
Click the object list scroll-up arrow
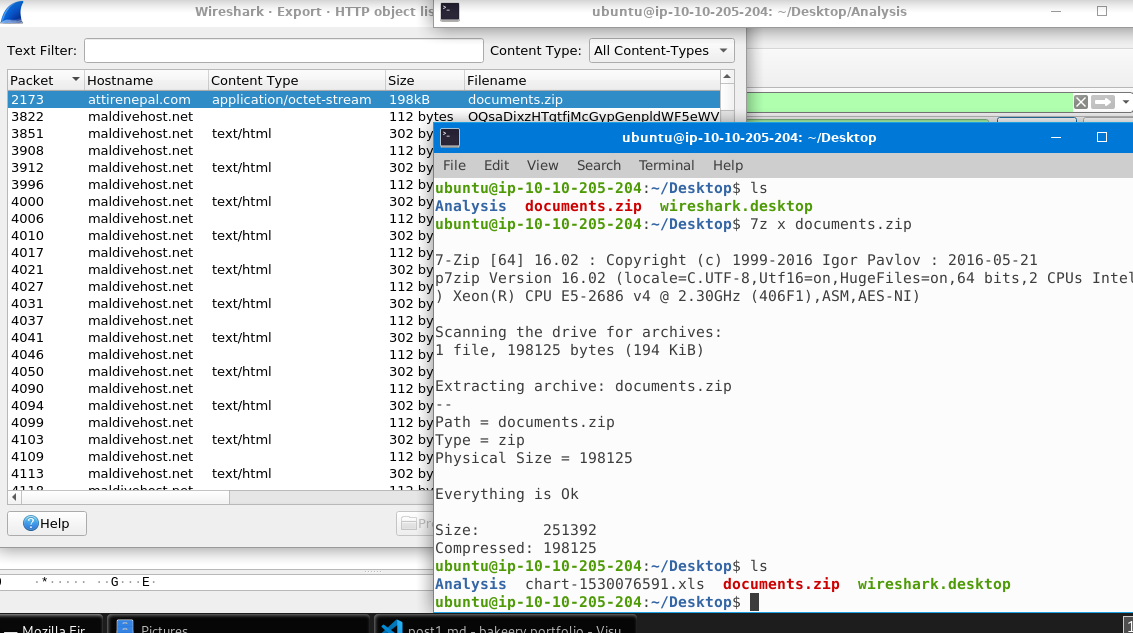(x=728, y=77)
